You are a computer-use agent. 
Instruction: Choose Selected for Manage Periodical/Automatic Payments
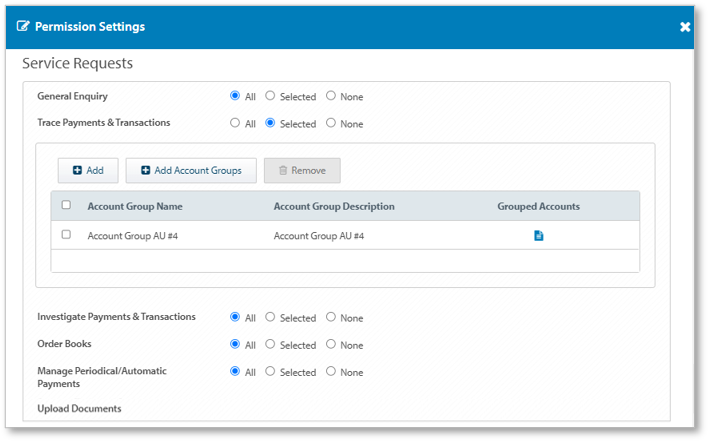(x=270, y=372)
